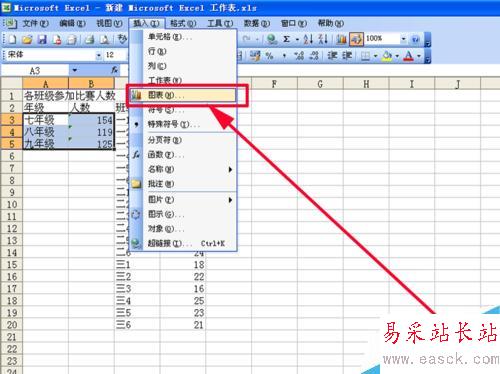Open the 格式 (Format) menu
The image size is (500, 374).
183,23
